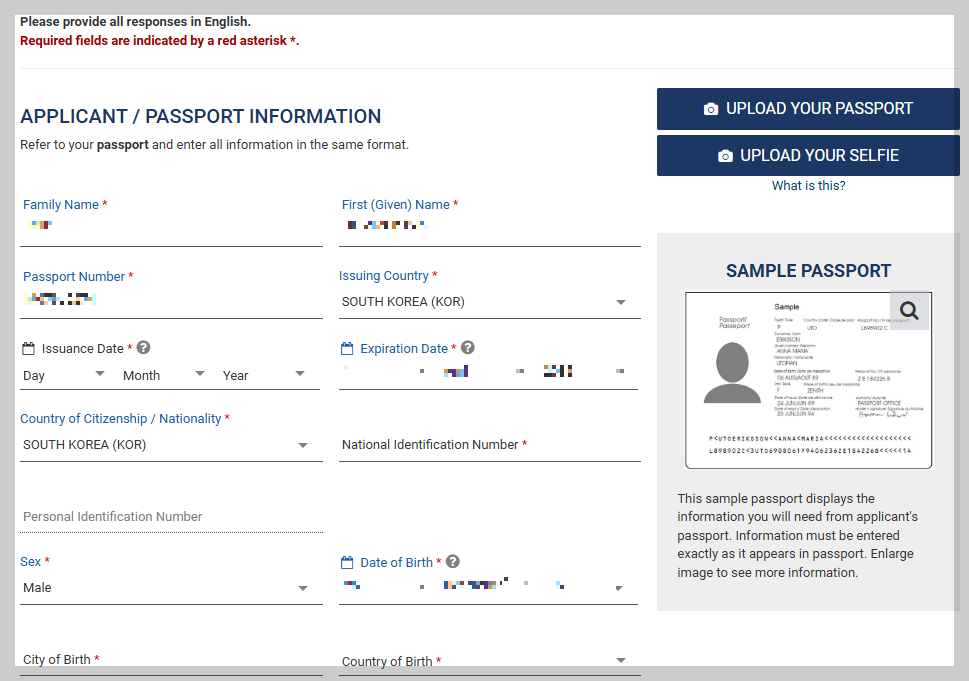Screen dimensions: 969x681
Task: Open the Issuance Date Year dropdown
Action: click(264, 375)
